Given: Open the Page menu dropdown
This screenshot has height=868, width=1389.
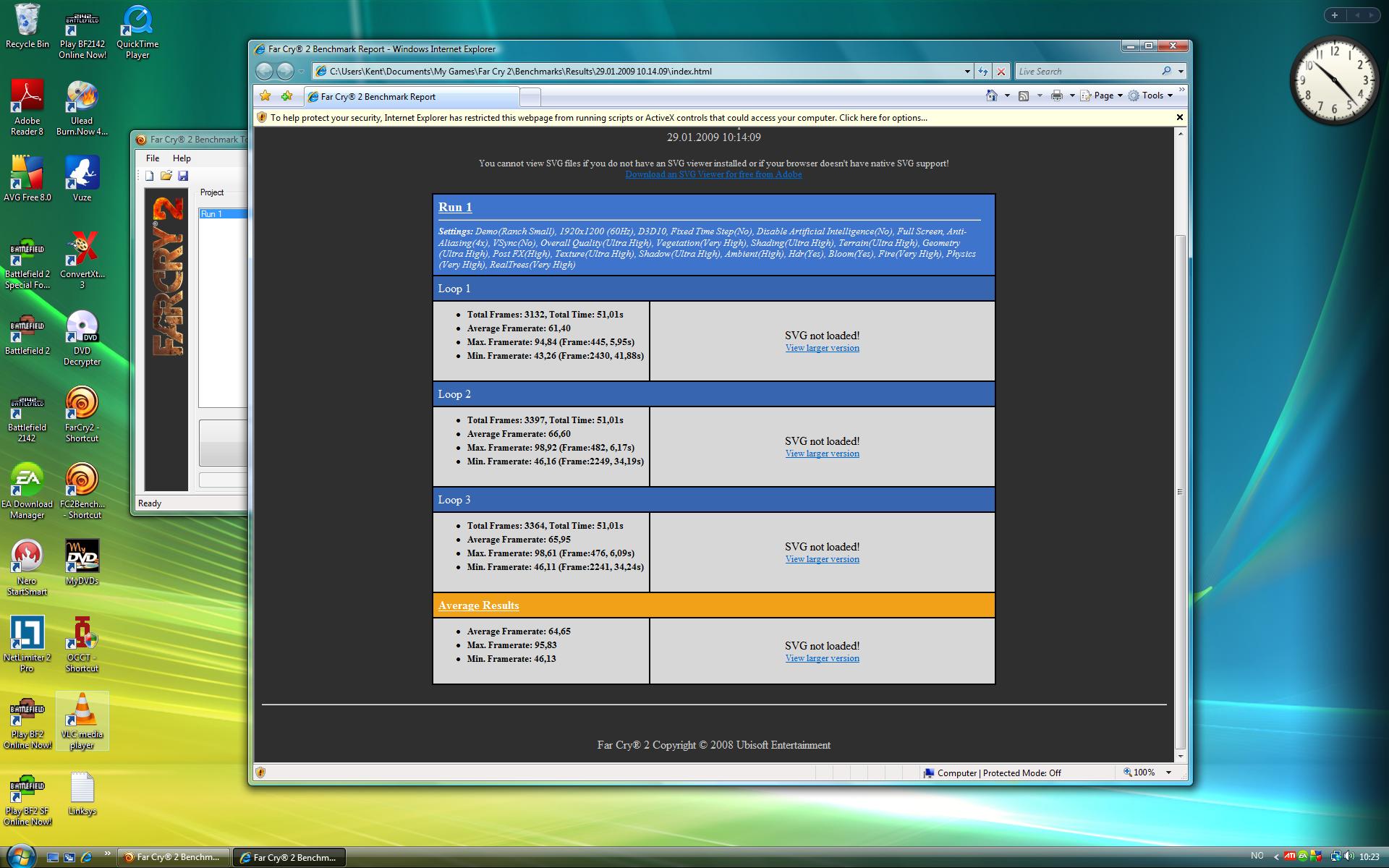Looking at the screenshot, I should pyautogui.click(x=1101, y=95).
